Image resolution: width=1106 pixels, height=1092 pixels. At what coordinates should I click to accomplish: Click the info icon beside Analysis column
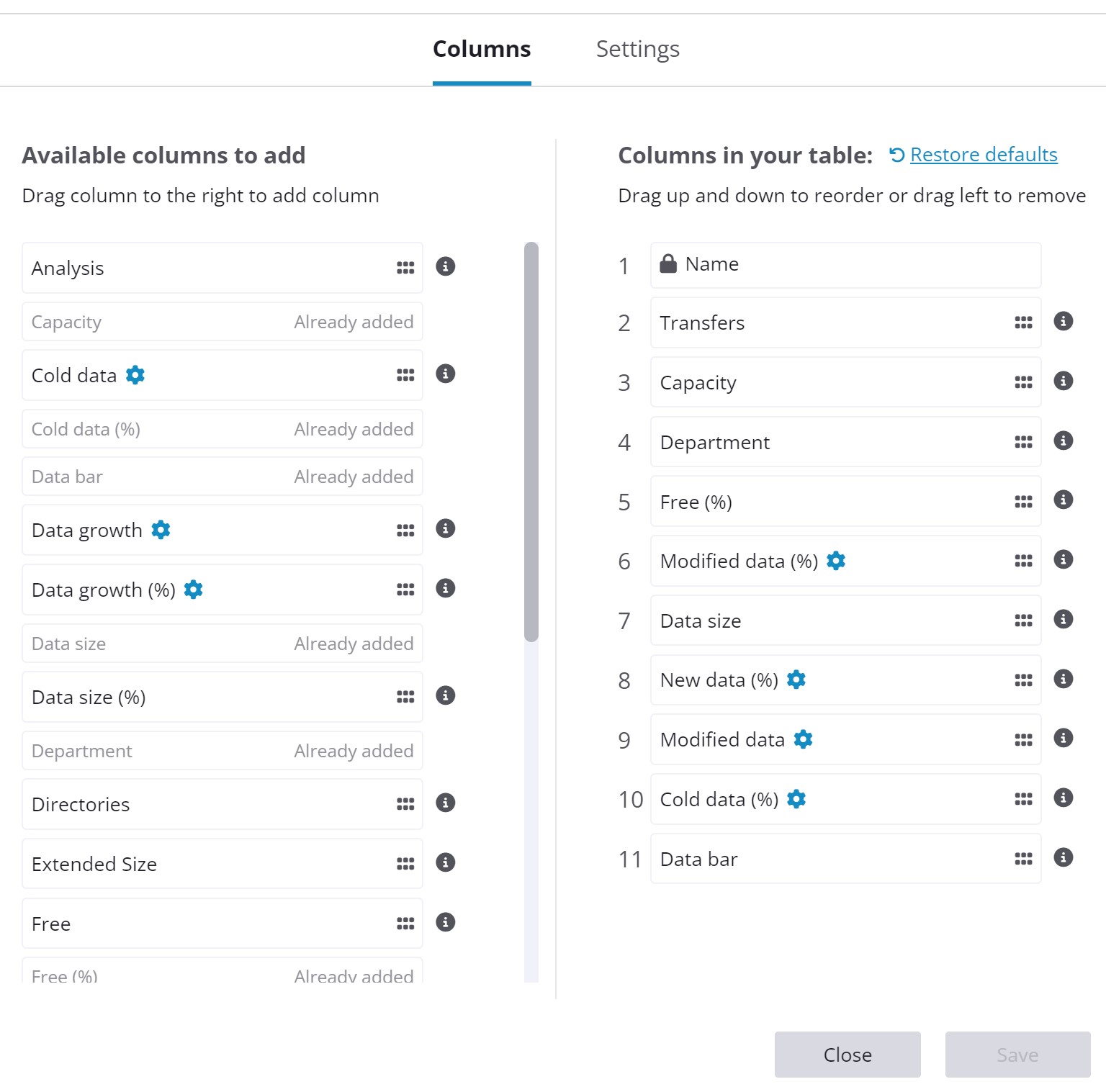[446, 266]
